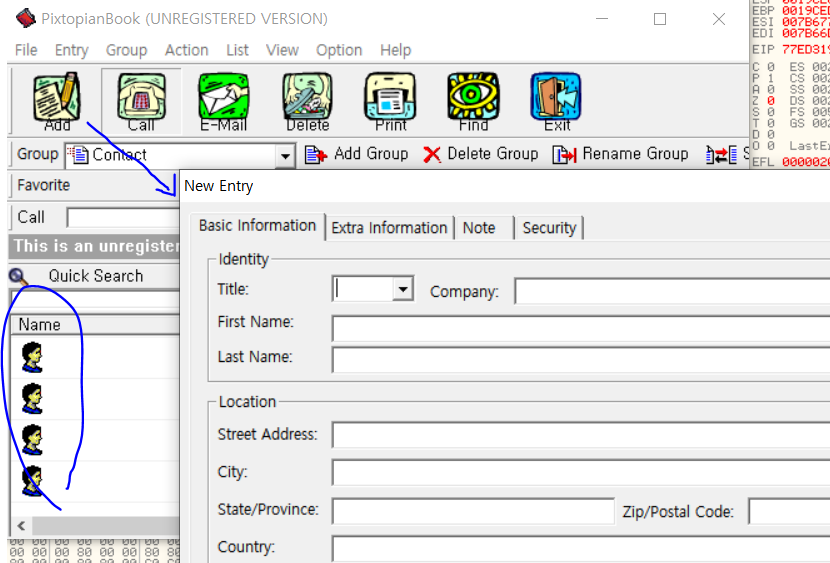Switch to the Security tab
830x563 pixels.
pos(549,228)
